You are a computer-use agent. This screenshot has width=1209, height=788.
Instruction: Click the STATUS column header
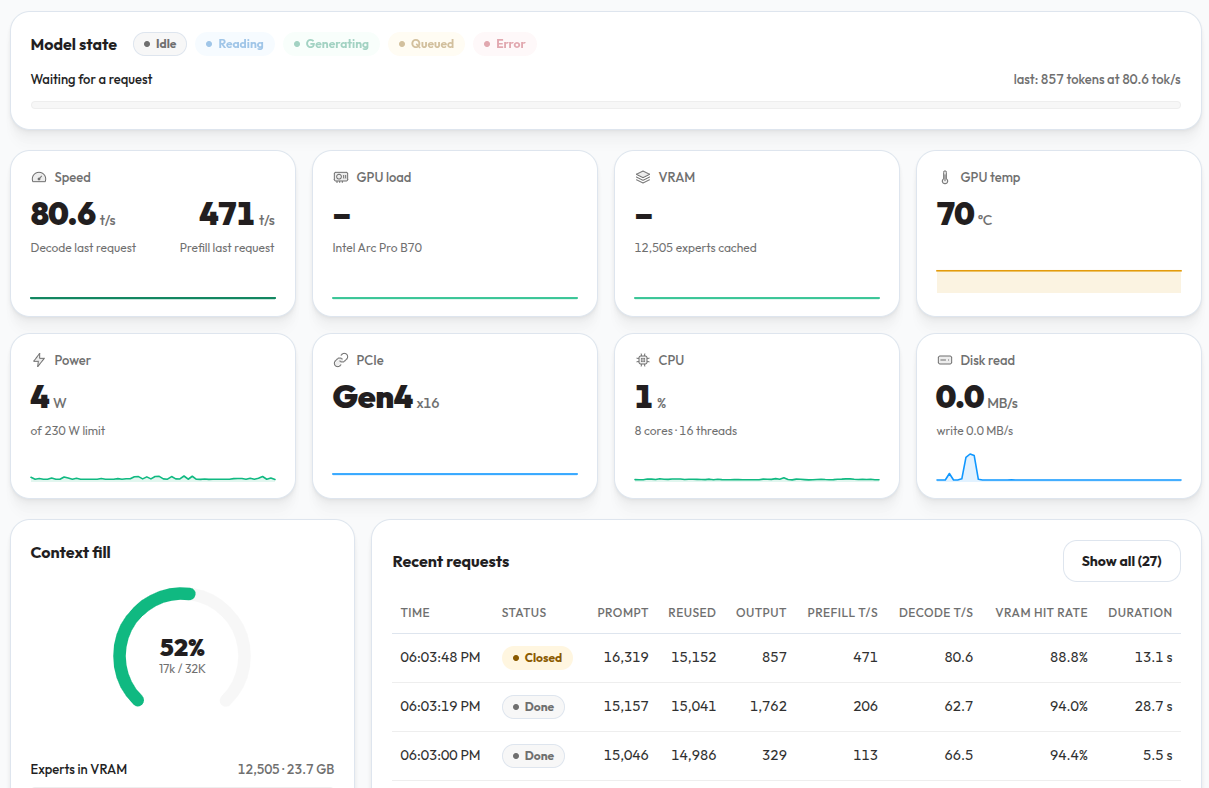[524, 613]
